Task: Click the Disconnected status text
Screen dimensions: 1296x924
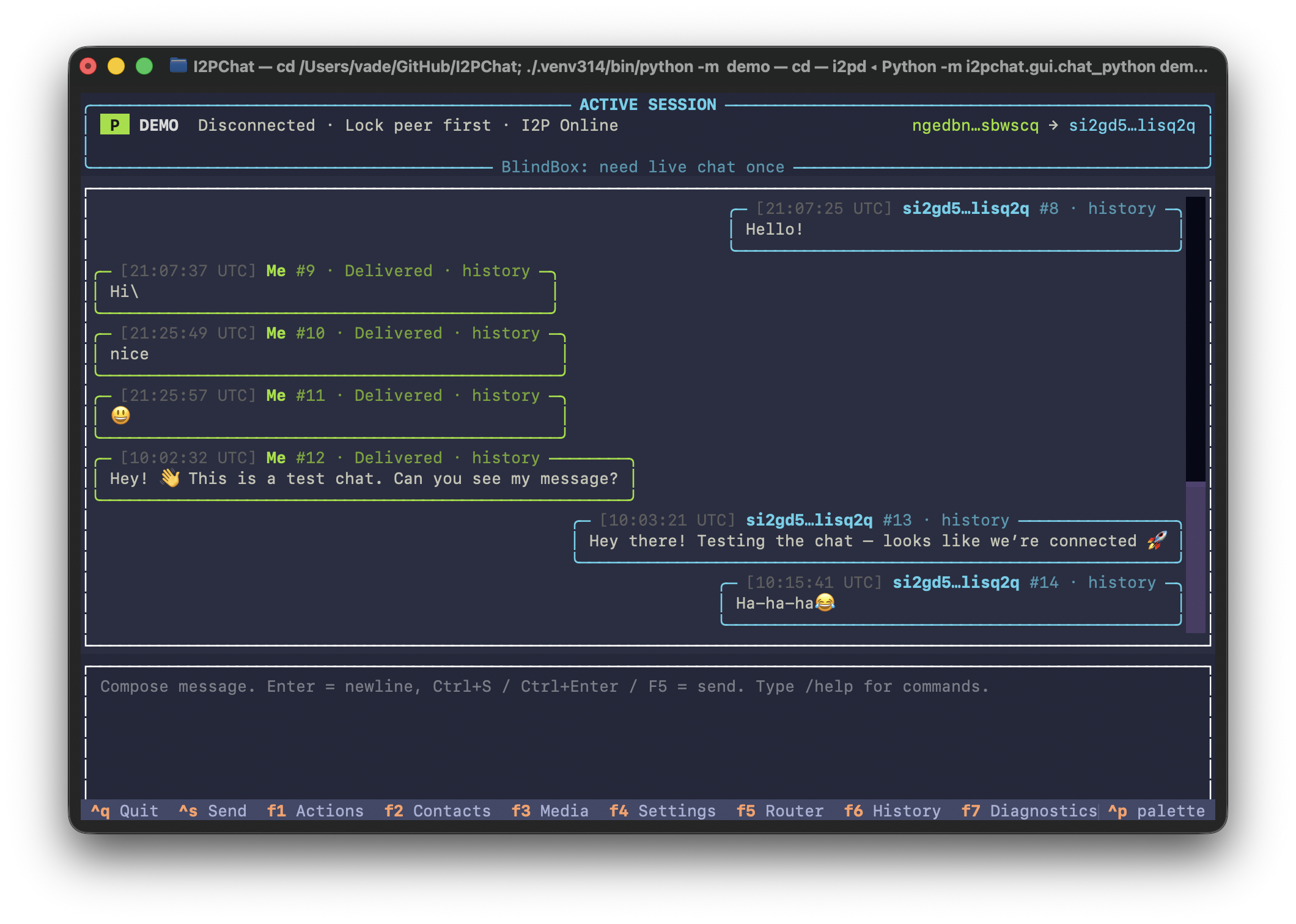Action: click(x=256, y=125)
